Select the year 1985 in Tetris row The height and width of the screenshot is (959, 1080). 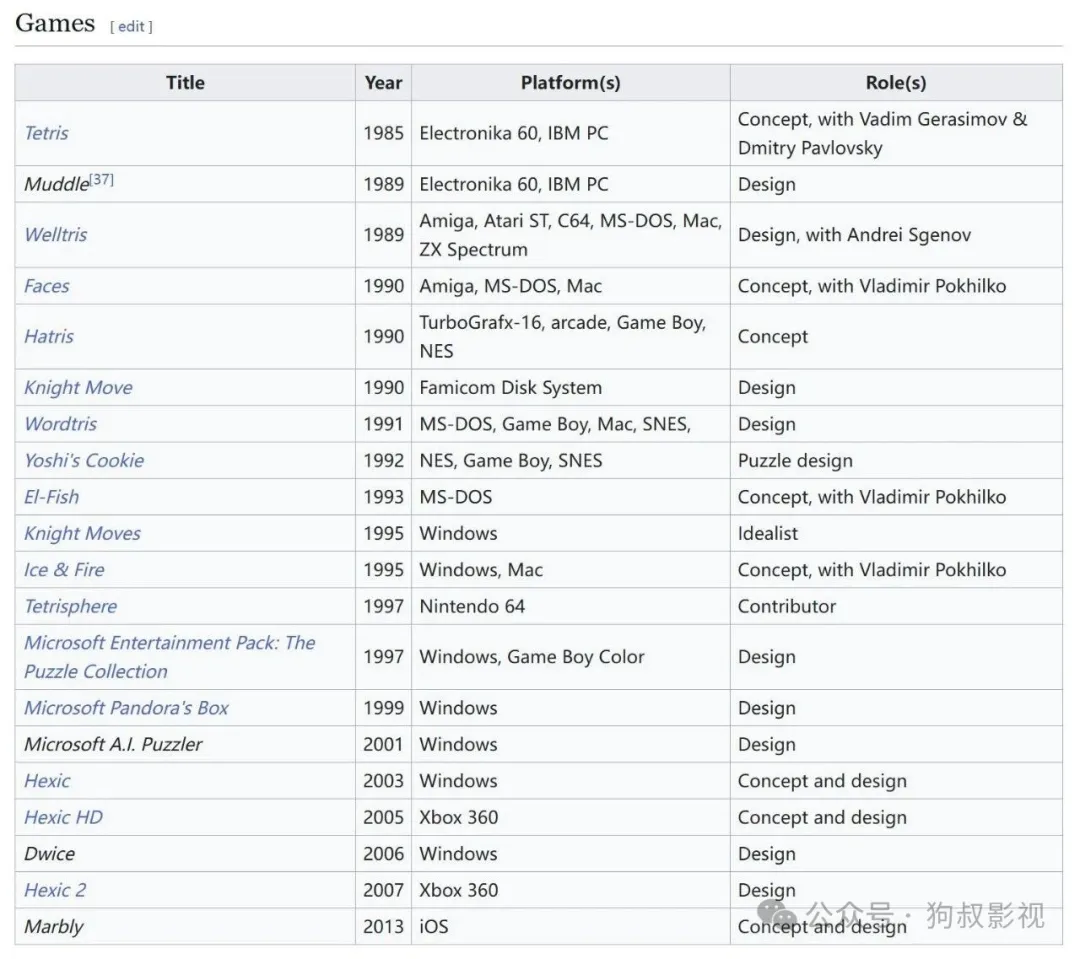pos(384,133)
